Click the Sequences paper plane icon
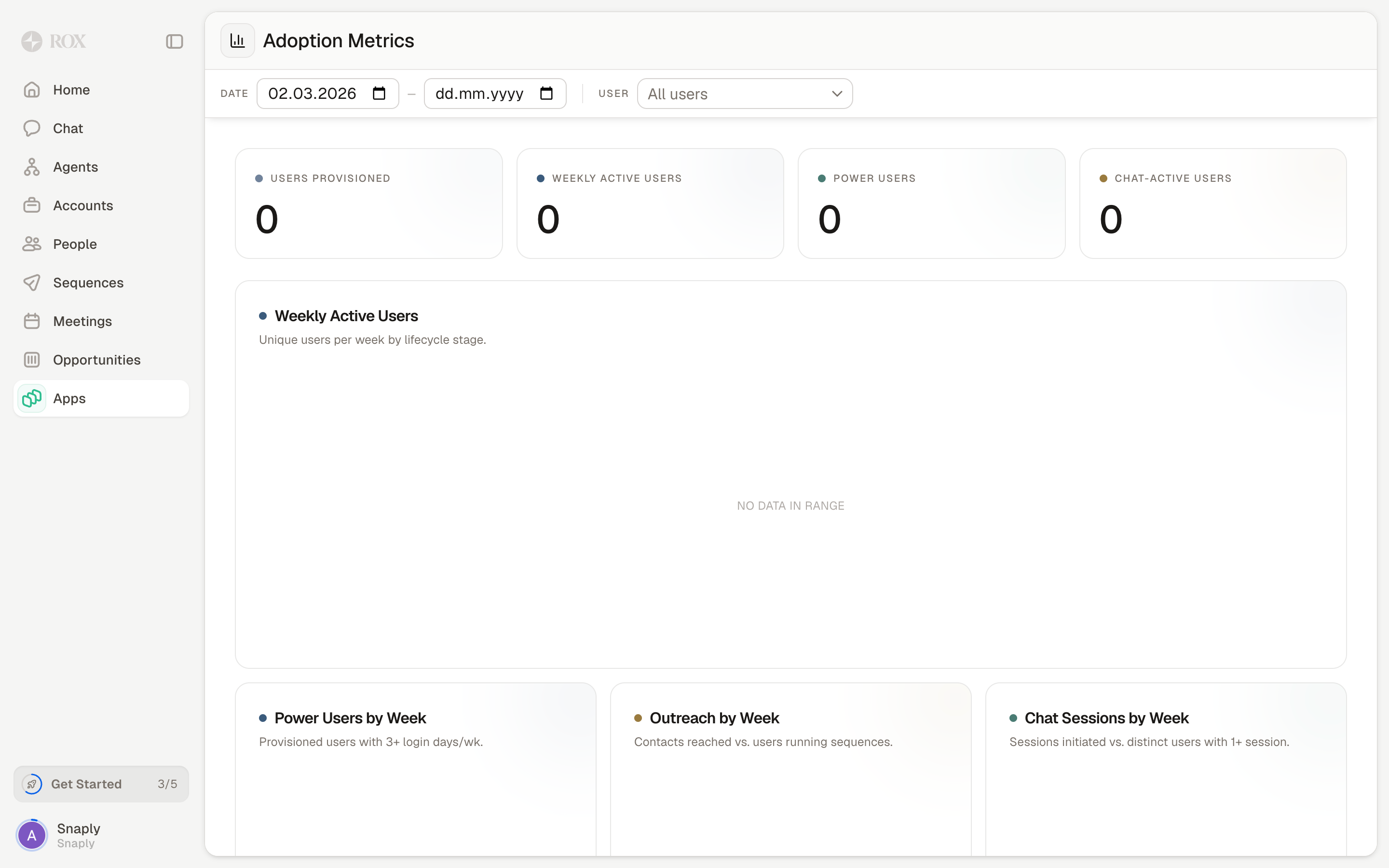This screenshot has height=868, width=1389. pyautogui.click(x=31, y=283)
